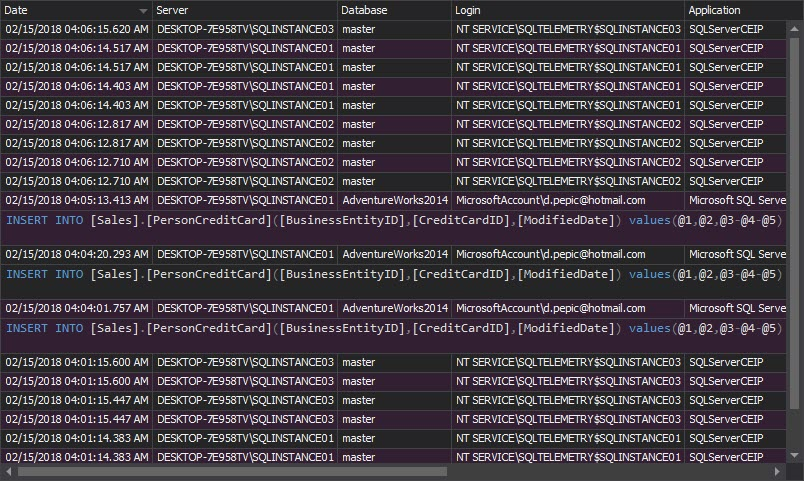Click the horizontal scrollbar thumb
Image resolution: width=804 pixels, height=481 pixels.
coord(232,471)
